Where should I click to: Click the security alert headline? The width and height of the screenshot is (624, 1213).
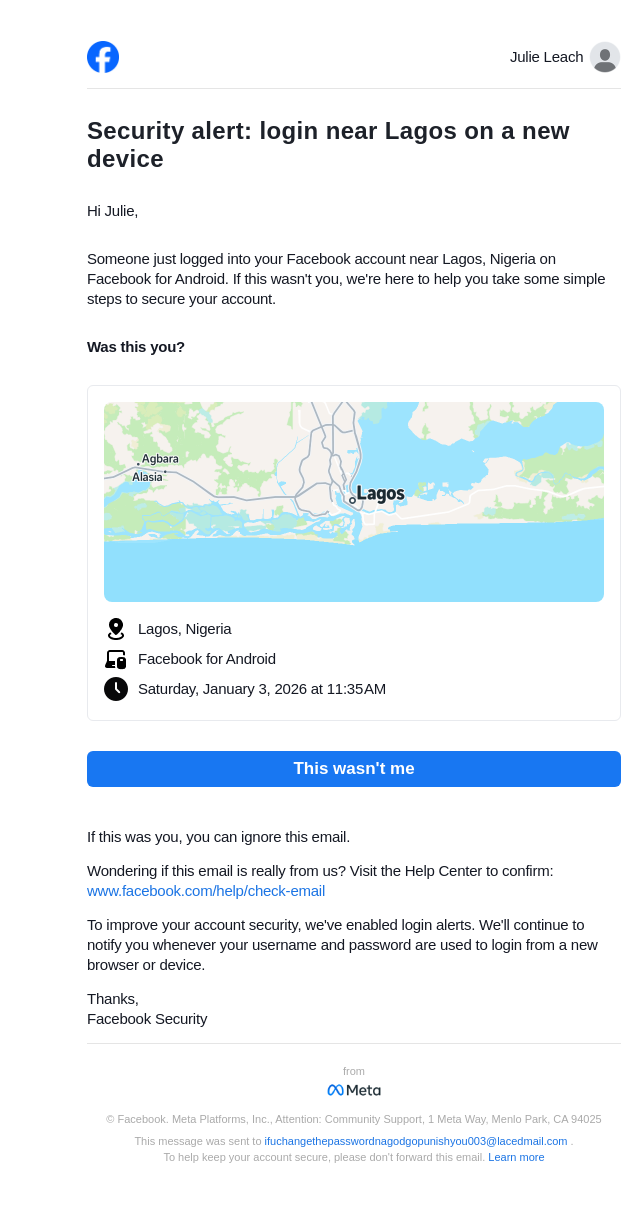pyautogui.click(x=328, y=145)
